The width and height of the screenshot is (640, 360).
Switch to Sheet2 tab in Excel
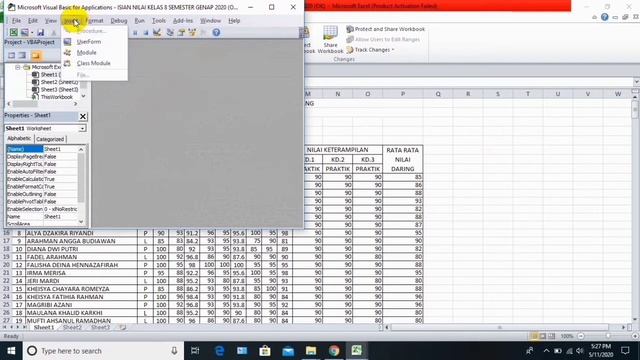[x=72, y=327]
